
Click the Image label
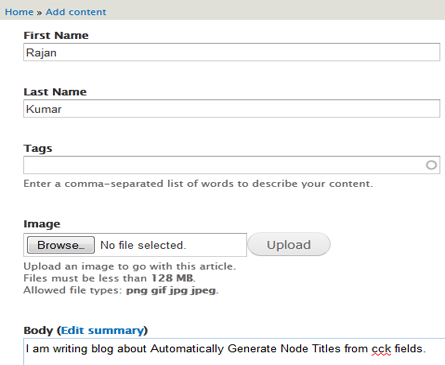[42, 224]
